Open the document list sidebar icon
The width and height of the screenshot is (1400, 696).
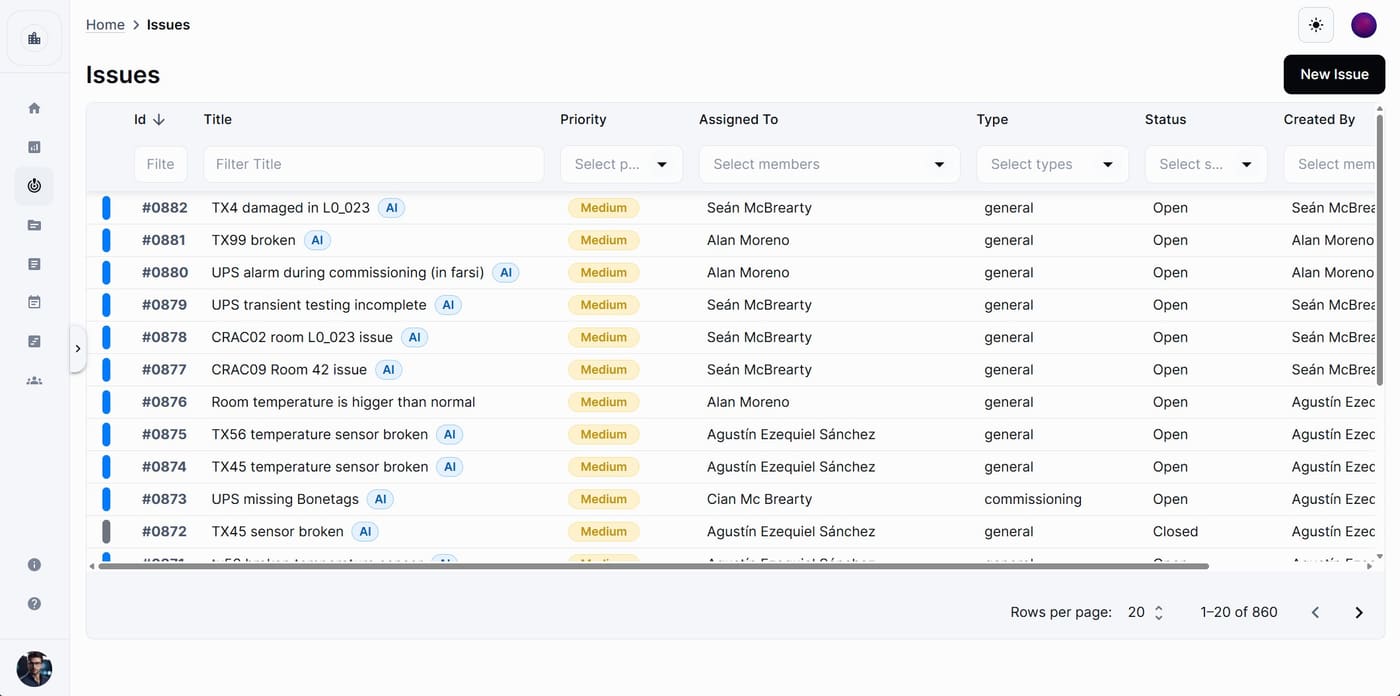pos(34,264)
